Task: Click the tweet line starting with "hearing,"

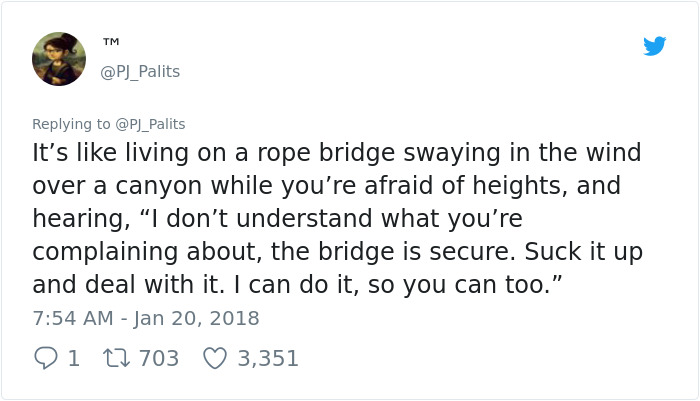Action: click(x=277, y=218)
